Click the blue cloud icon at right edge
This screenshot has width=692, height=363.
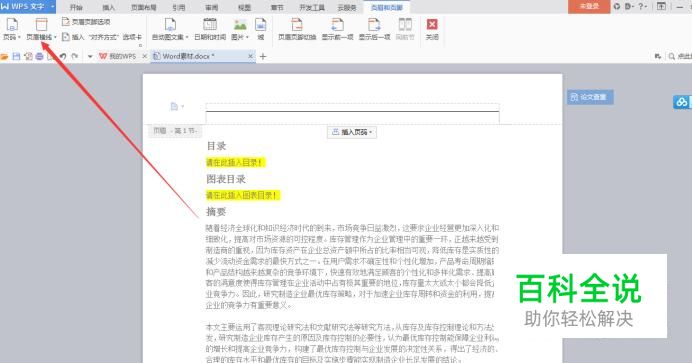[x=682, y=102]
